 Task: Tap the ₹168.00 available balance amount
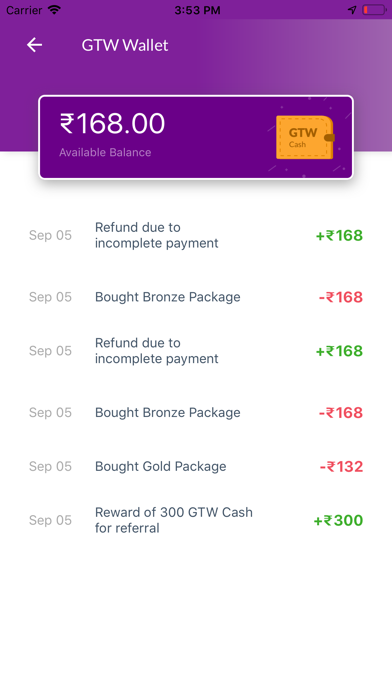112,123
